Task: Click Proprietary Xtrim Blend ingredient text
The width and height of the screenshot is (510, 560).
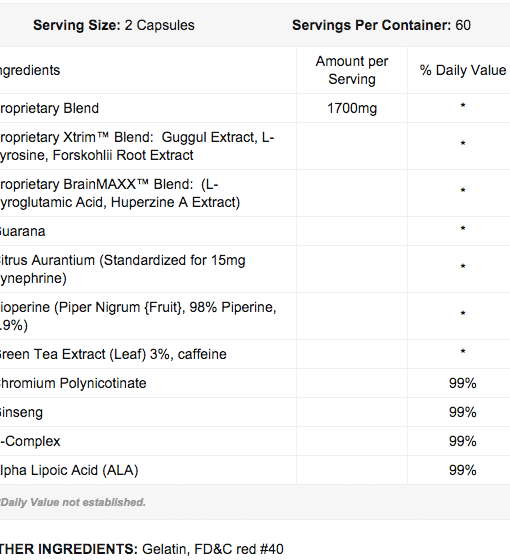Action: pyautogui.click(x=137, y=146)
